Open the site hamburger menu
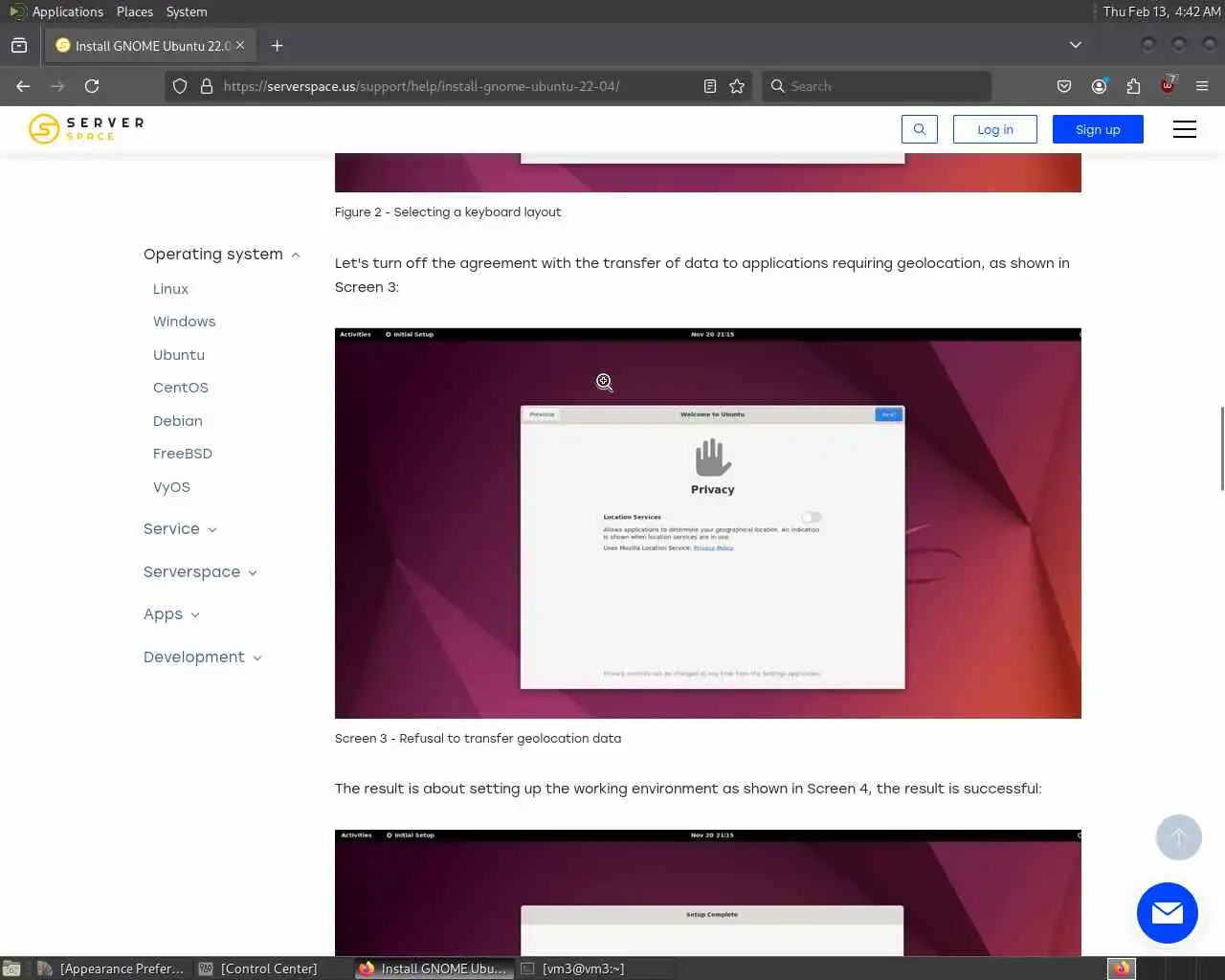1225x980 pixels. tap(1185, 129)
